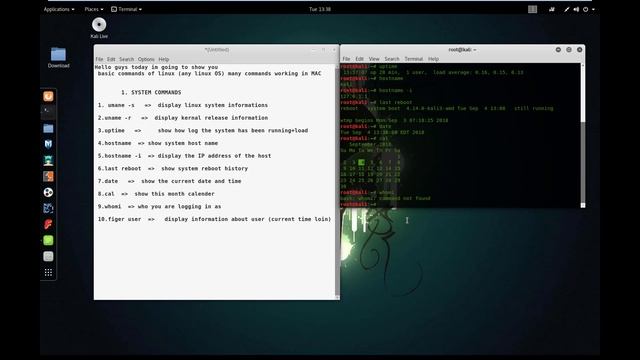Click the line '4.hostname' in editor

[x=158, y=143]
